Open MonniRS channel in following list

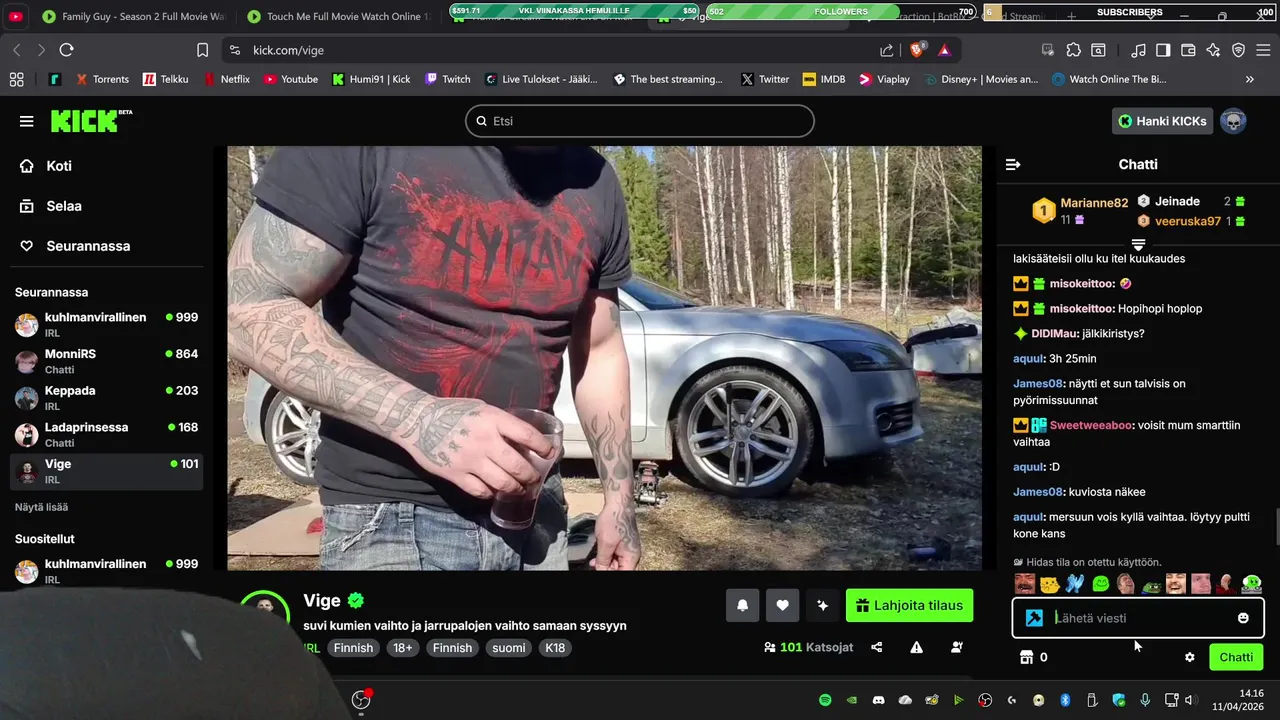click(x=106, y=361)
